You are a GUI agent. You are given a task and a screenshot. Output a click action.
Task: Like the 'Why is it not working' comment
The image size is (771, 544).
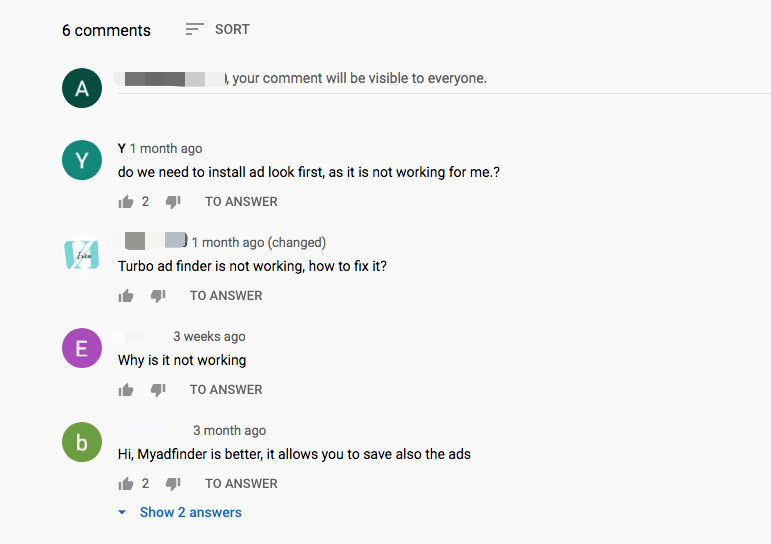click(126, 390)
